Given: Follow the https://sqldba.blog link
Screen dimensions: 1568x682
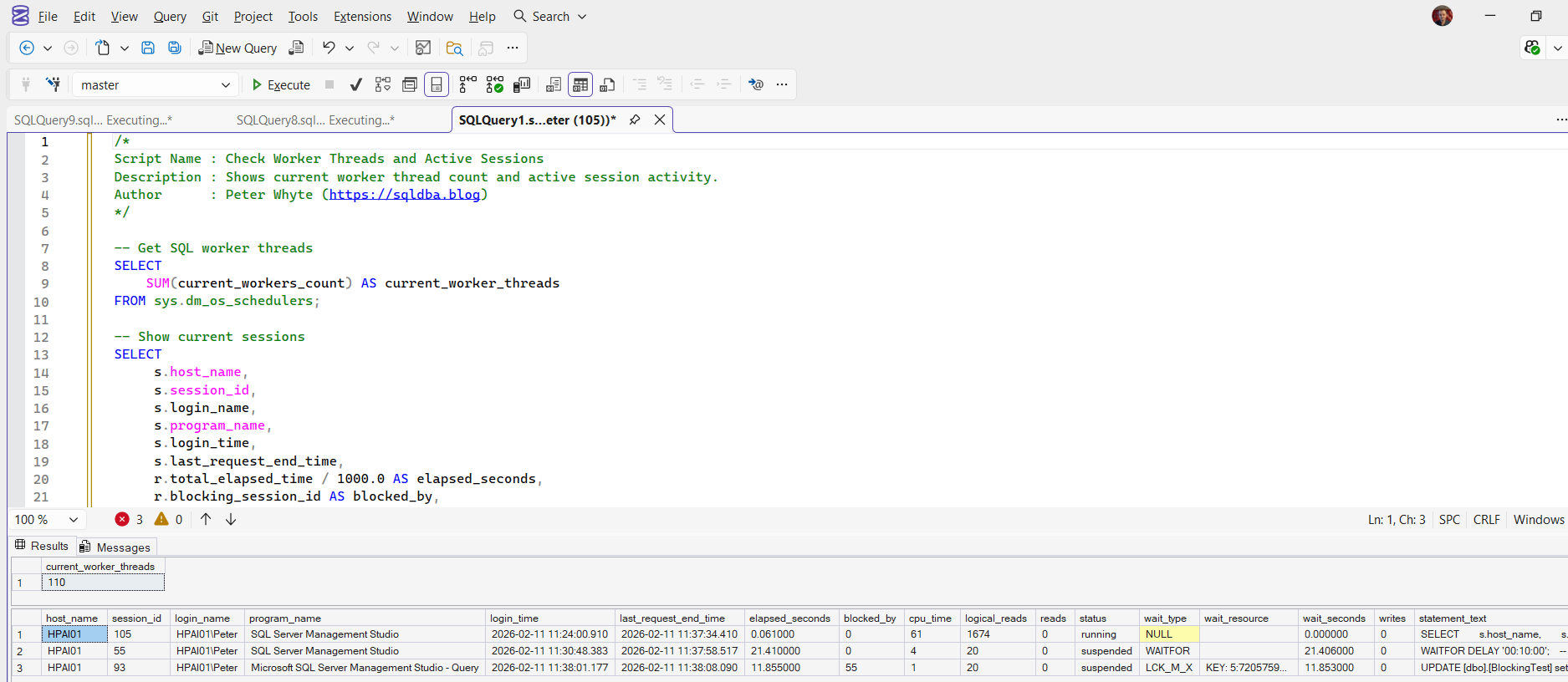Looking at the screenshot, I should [405, 195].
